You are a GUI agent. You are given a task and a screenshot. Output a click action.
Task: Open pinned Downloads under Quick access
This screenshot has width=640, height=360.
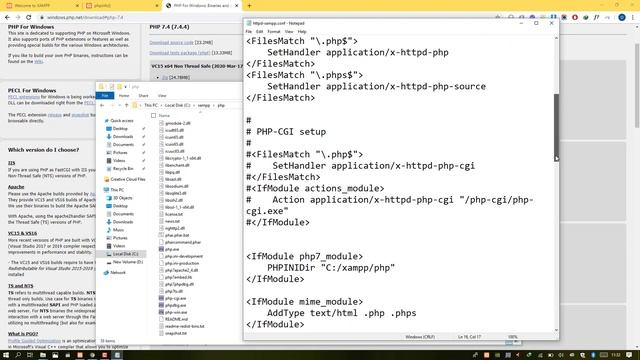(123, 137)
